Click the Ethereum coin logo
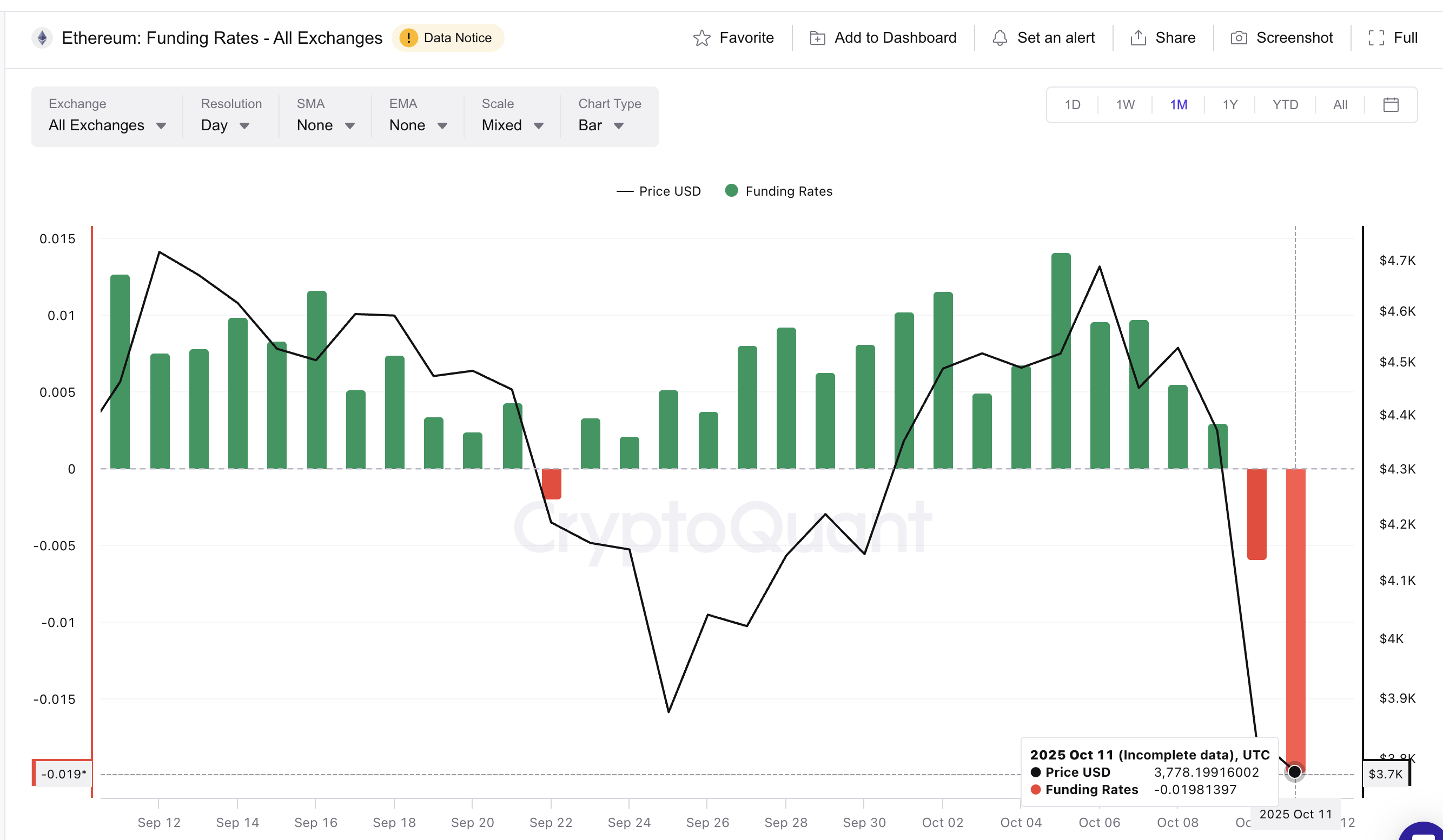The width and height of the screenshot is (1443, 840). pyautogui.click(x=42, y=37)
